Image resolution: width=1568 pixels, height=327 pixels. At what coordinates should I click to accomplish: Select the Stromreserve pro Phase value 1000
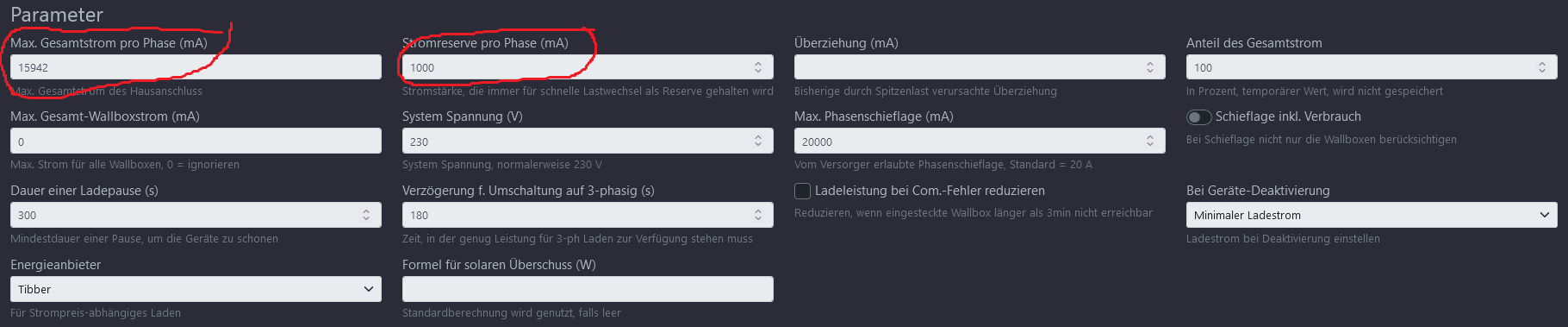click(x=422, y=67)
